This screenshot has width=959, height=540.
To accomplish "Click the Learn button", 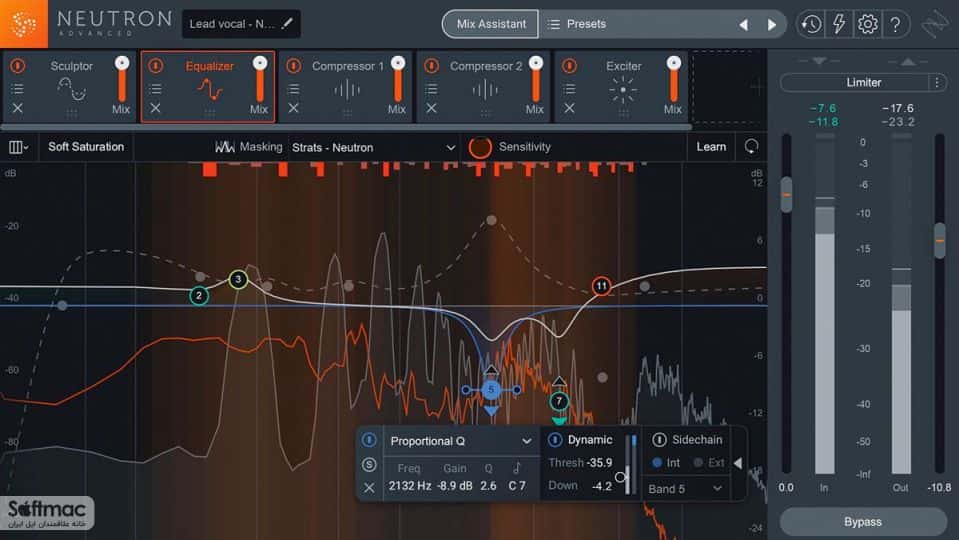I will click(x=711, y=147).
